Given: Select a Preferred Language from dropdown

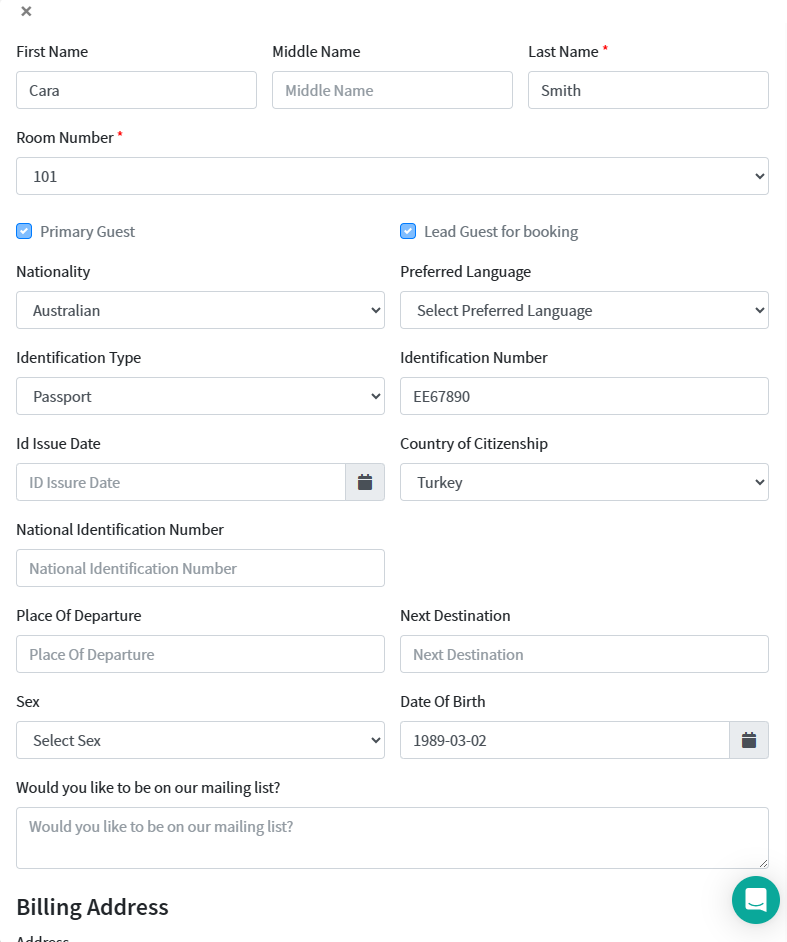Looking at the screenshot, I should click(584, 310).
